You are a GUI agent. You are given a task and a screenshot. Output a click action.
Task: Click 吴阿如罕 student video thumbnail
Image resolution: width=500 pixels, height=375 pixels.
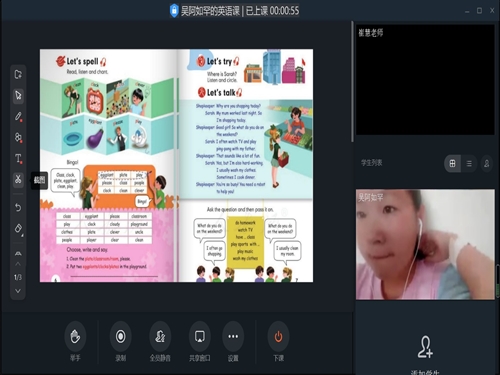point(425,244)
